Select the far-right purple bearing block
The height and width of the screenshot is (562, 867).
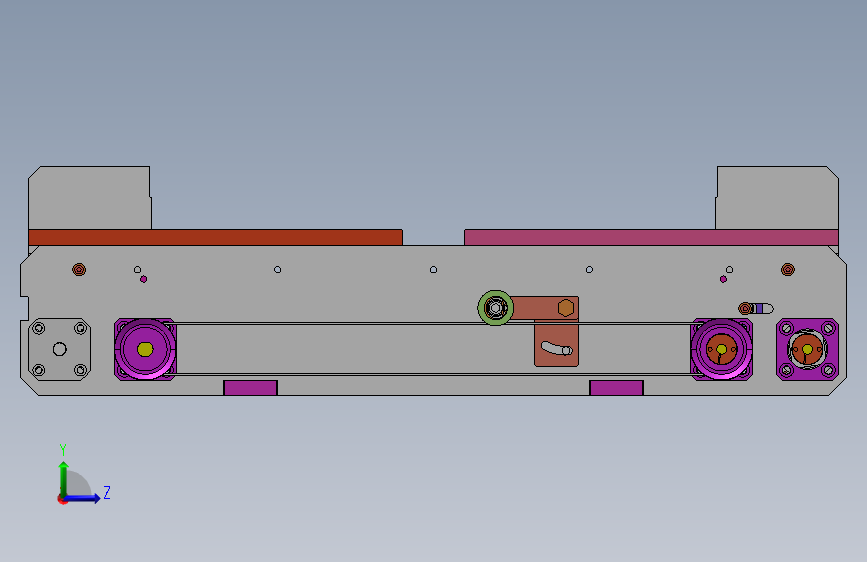pos(807,350)
